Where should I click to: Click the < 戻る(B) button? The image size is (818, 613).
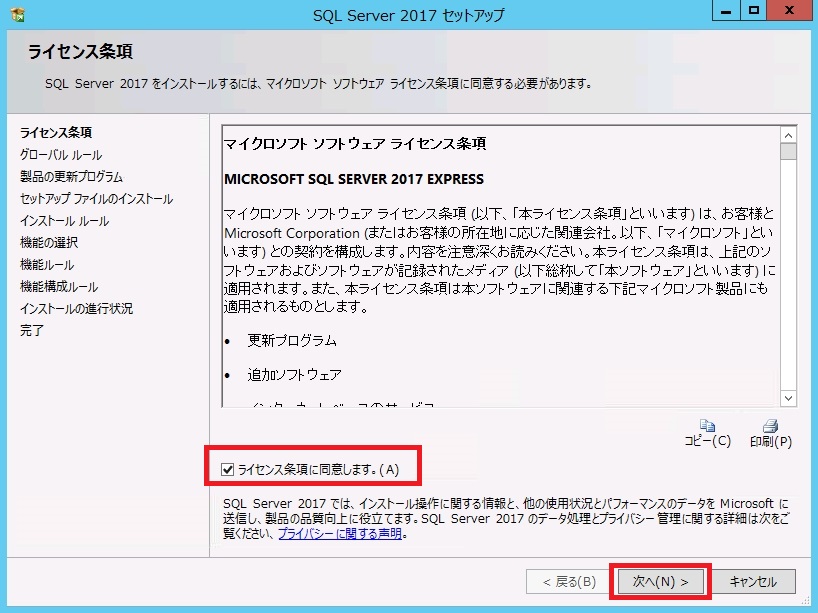(568, 581)
